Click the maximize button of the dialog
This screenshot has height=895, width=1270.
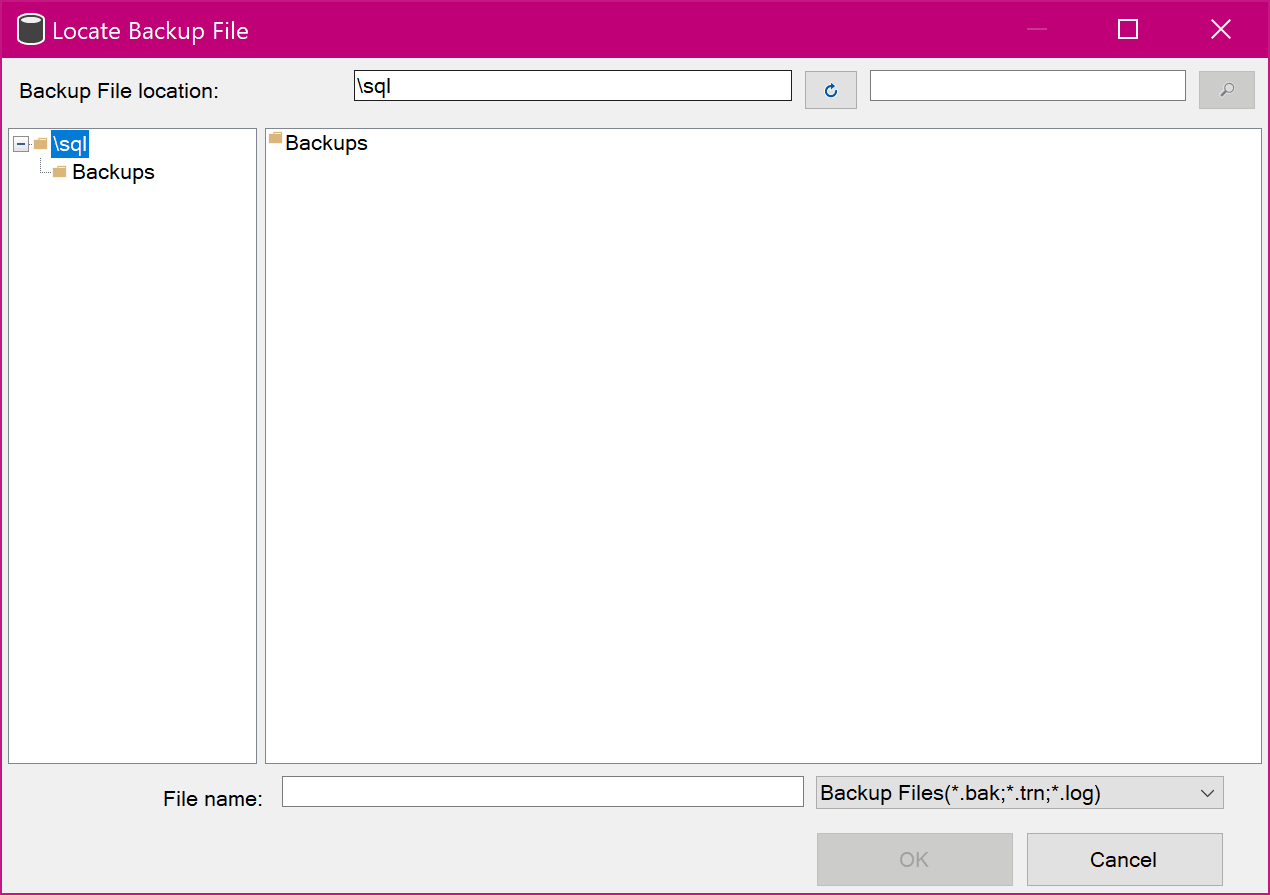(1127, 29)
